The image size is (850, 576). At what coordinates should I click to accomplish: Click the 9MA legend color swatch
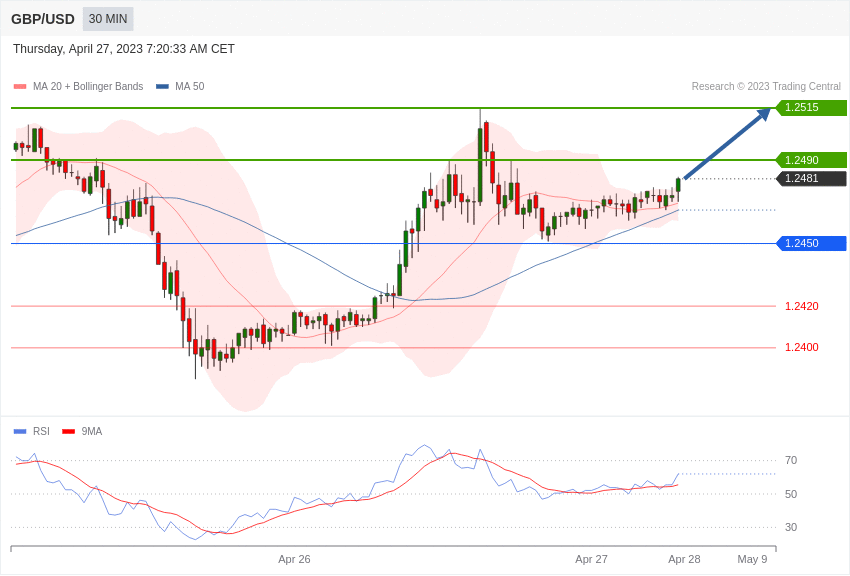(68, 431)
